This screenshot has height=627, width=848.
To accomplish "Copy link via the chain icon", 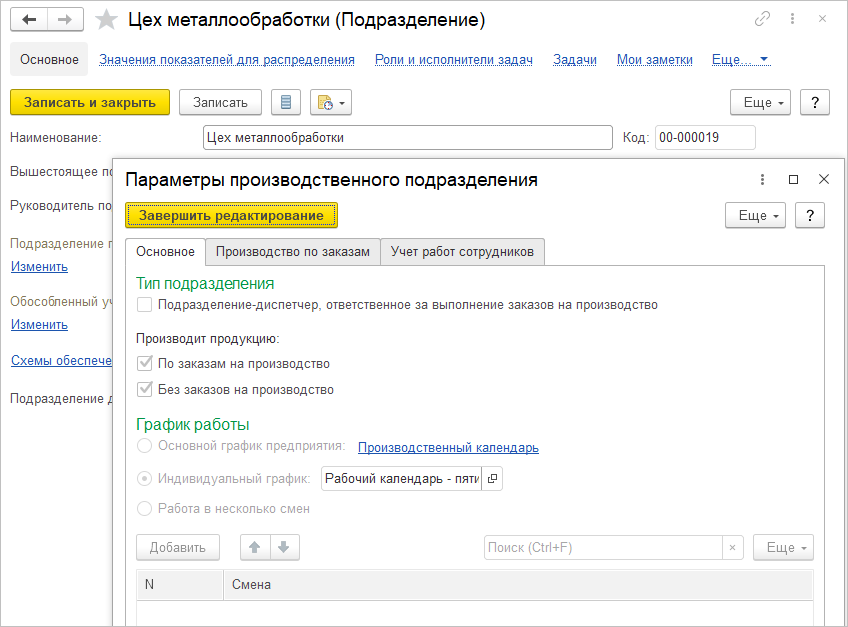I will (x=762, y=19).
